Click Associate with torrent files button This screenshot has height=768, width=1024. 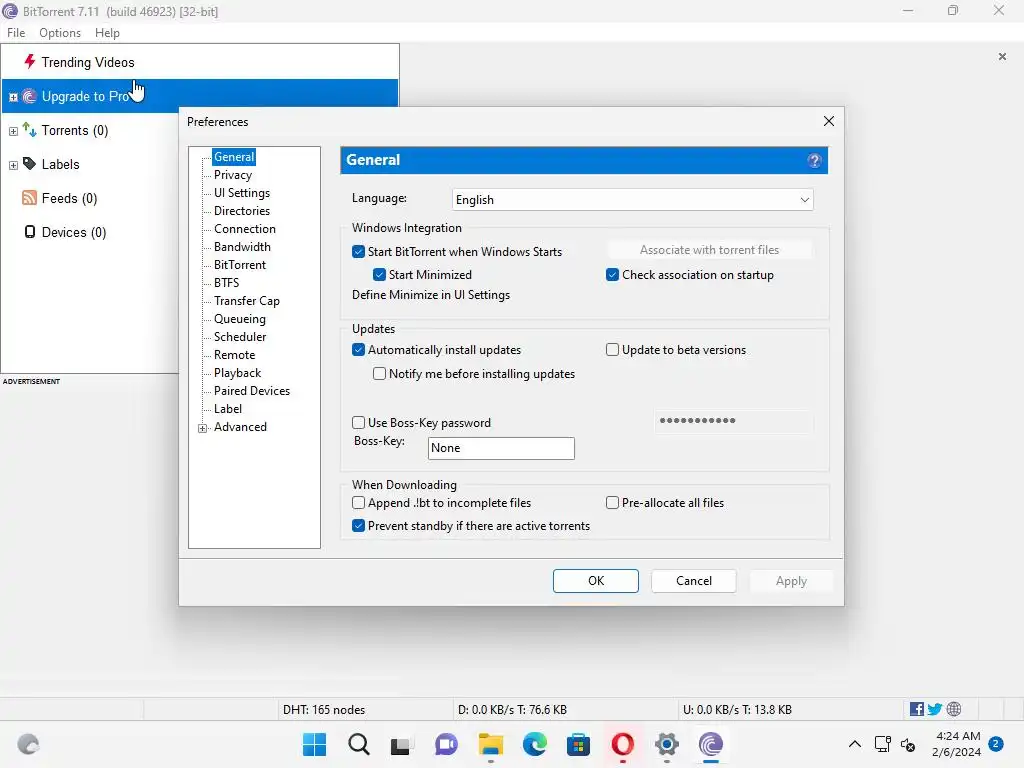(710, 249)
